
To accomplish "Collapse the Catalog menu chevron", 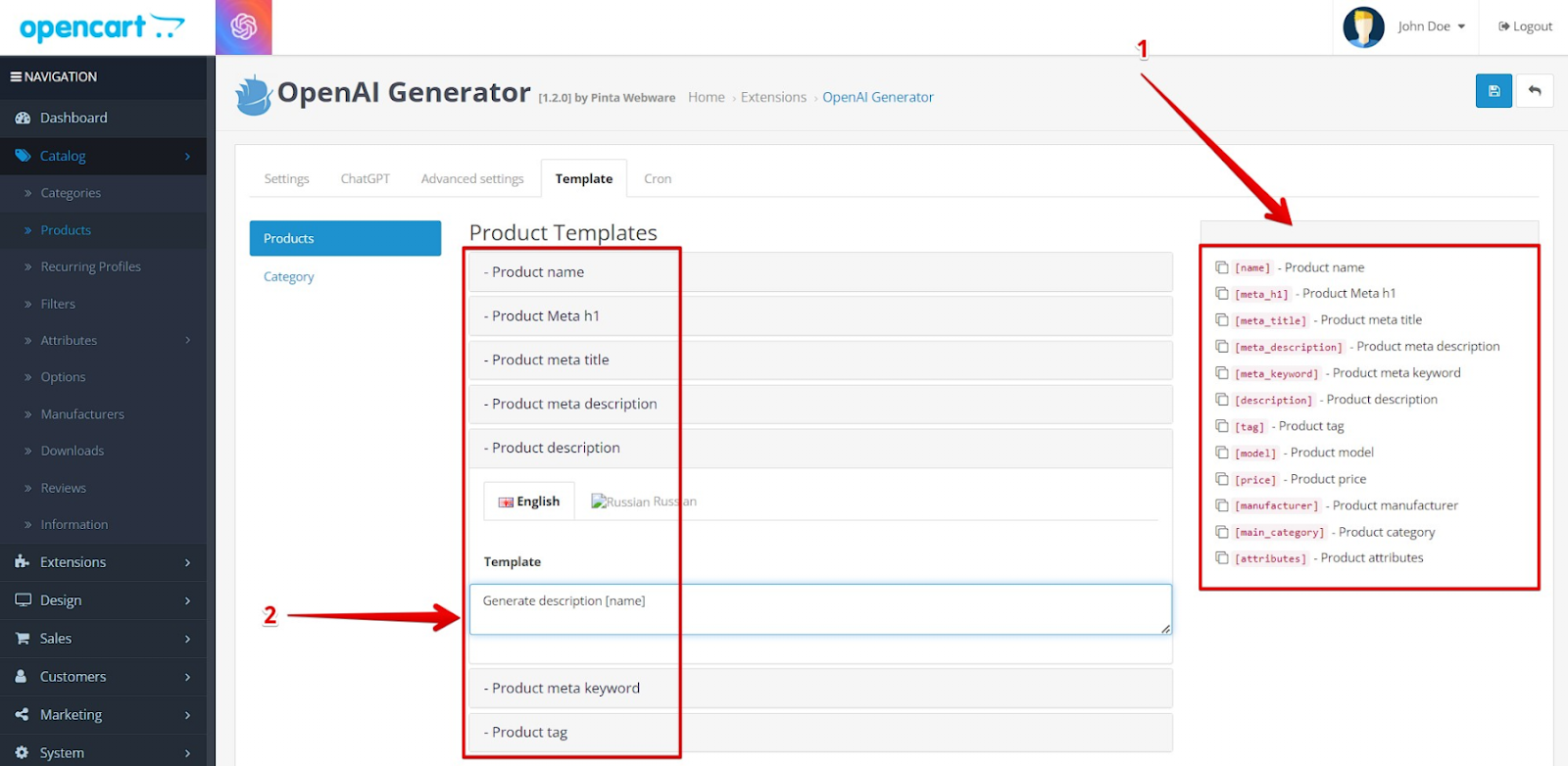I will [x=187, y=157].
